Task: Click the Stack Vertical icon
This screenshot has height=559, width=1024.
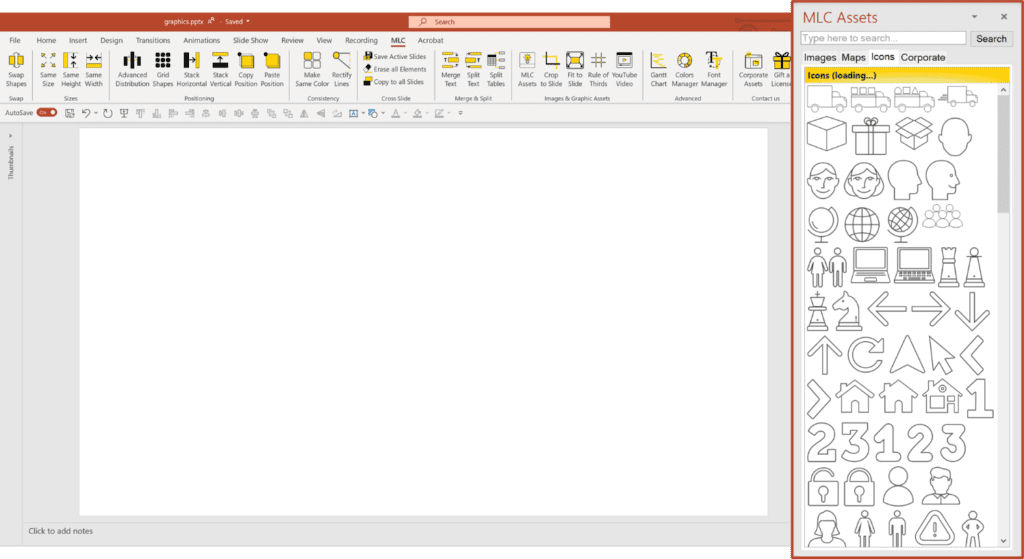Action: pyautogui.click(x=220, y=69)
